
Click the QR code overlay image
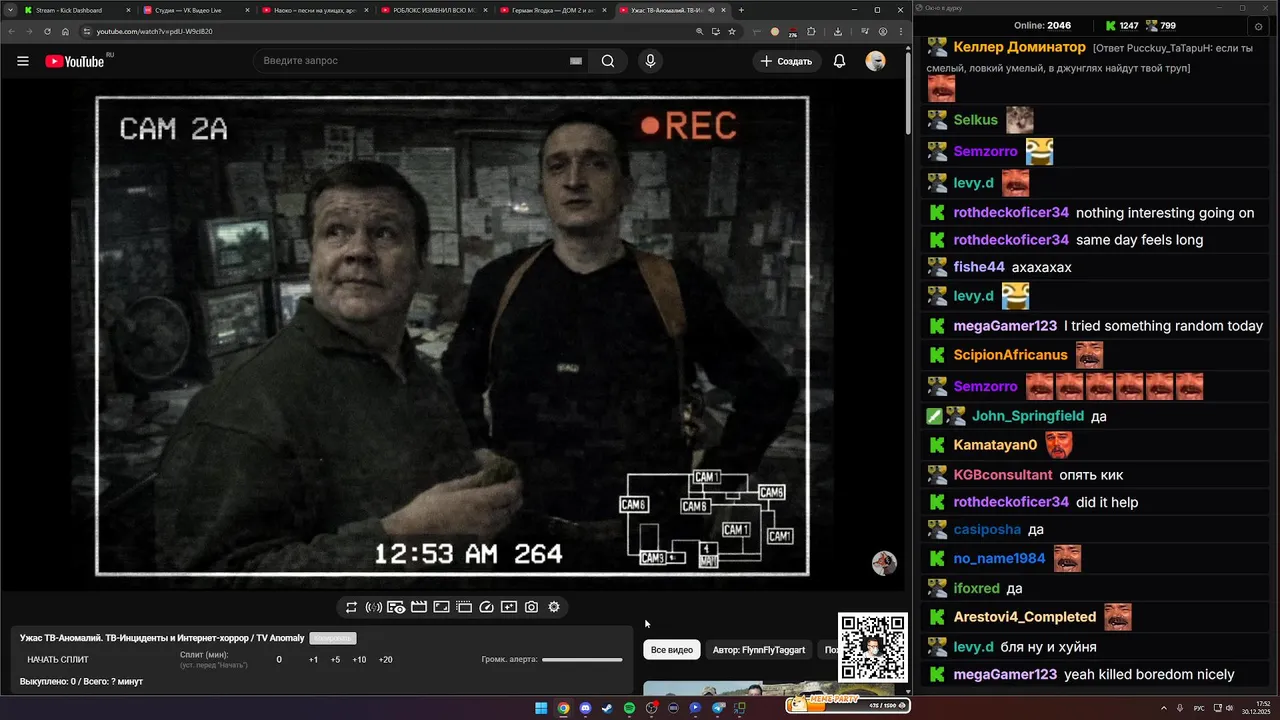point(873,647)
